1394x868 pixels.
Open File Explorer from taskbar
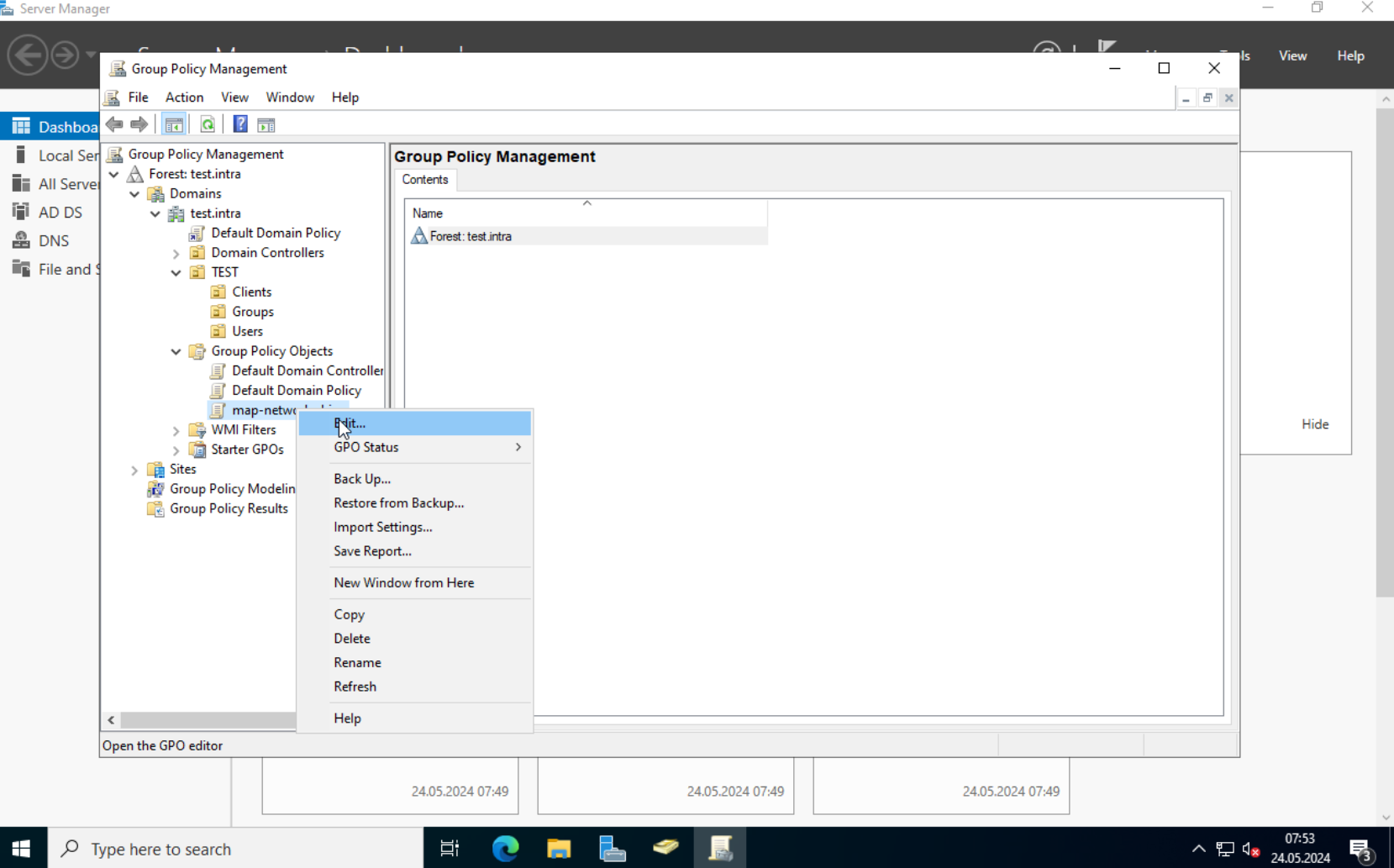(559, 849)
